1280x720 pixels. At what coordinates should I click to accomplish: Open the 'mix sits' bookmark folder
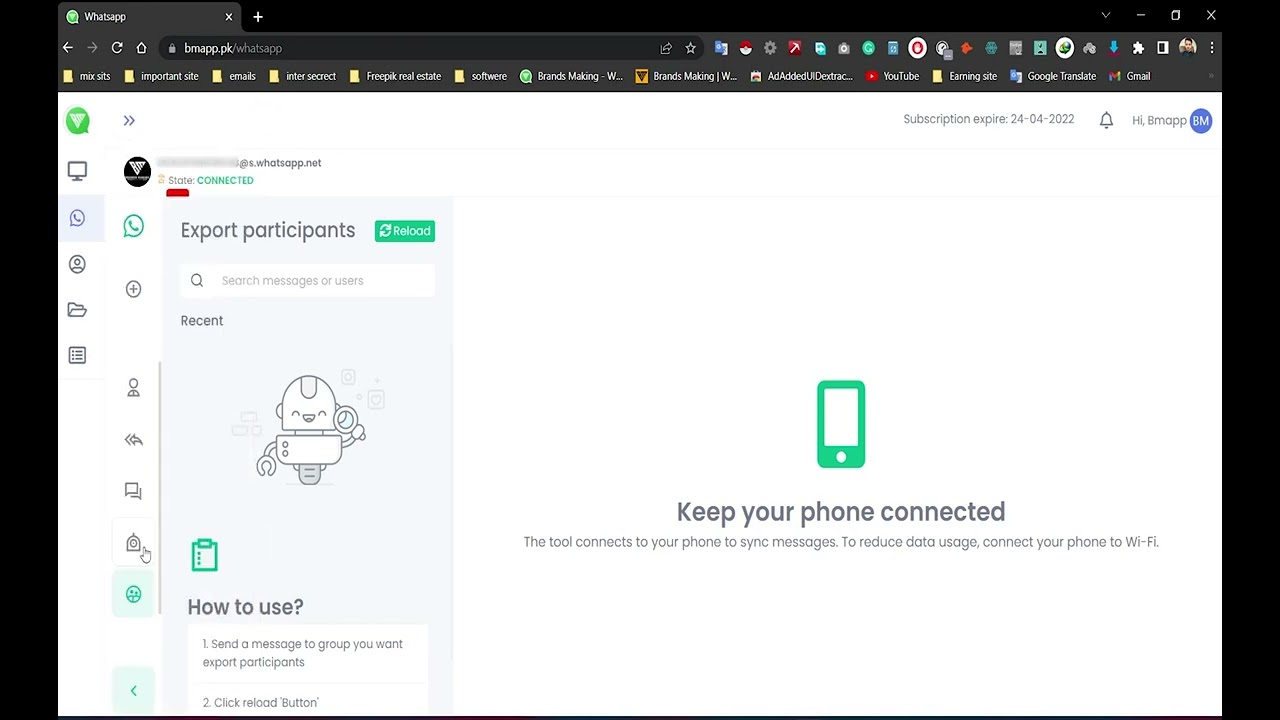point(87,76)
